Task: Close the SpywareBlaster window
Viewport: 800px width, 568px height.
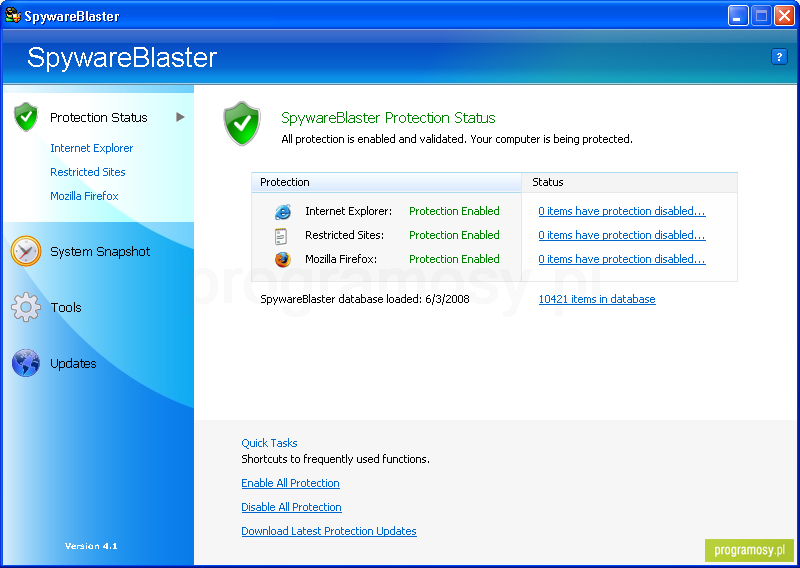Action: pos(784,16)
